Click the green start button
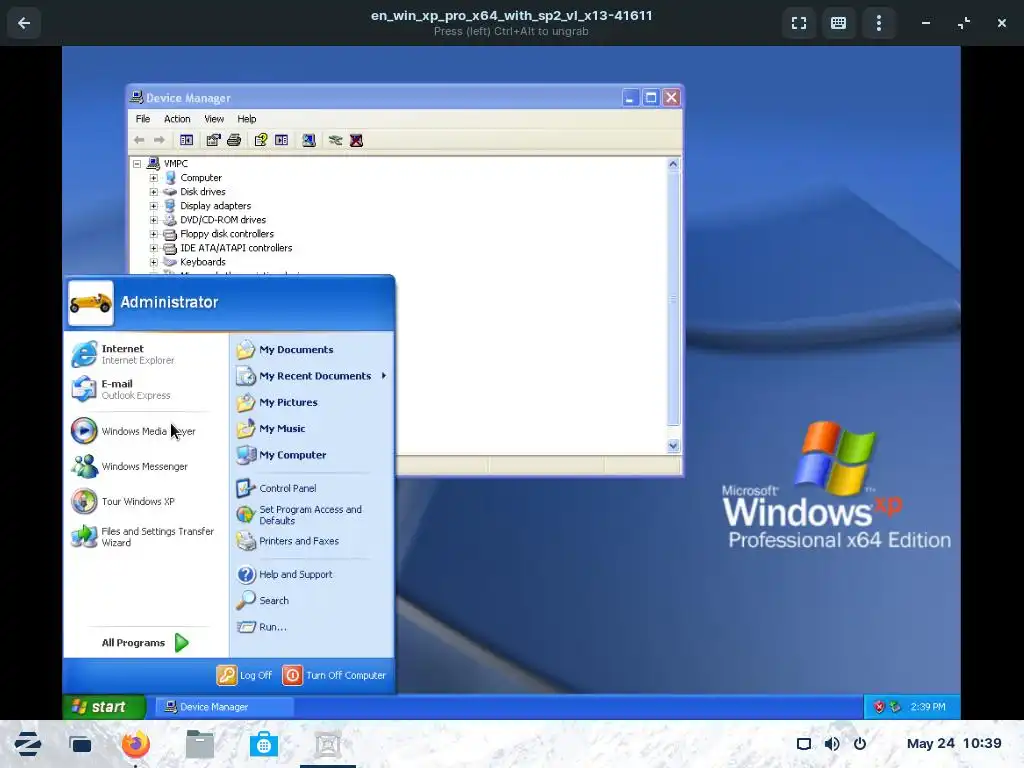 (104, 707)
